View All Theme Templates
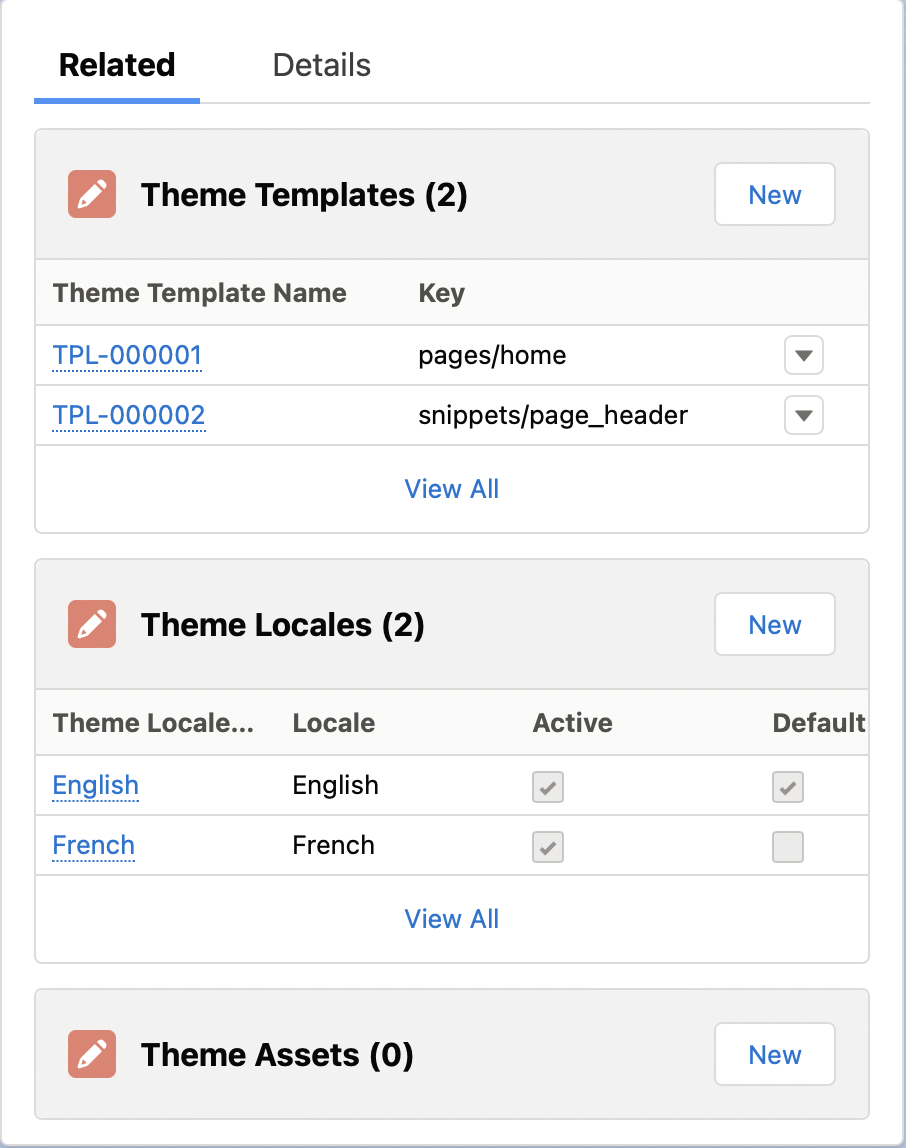Viewport: 906px width, 1148px height. tap(452, 488)
